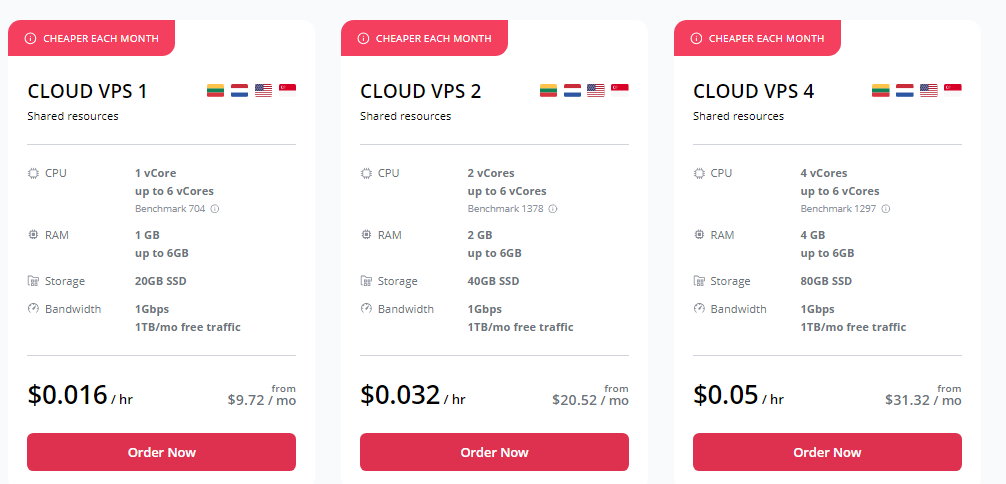
Task: Click the USA flag on Cloud VPS 2
Action: pos(596,90)
